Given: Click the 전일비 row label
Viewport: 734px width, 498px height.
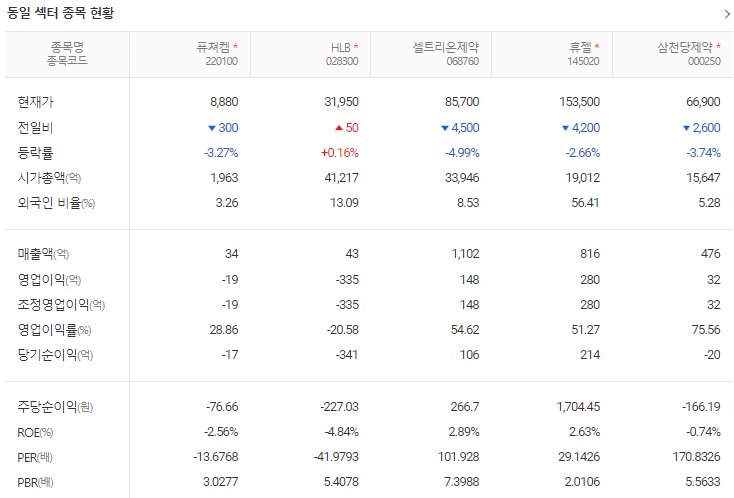Looking at the screenshot, I should (35, 127).
